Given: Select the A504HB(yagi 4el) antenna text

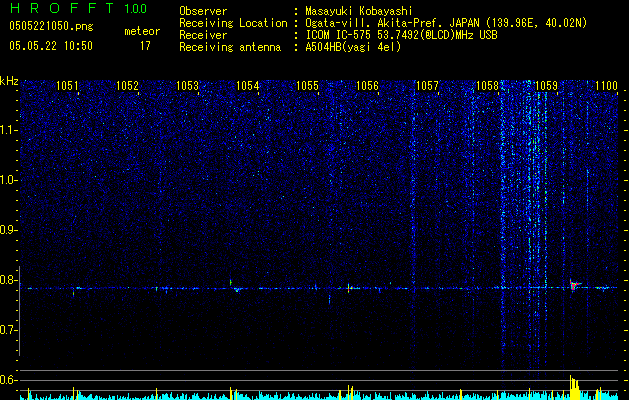Looking at the screenshot, I should [353, 47].
